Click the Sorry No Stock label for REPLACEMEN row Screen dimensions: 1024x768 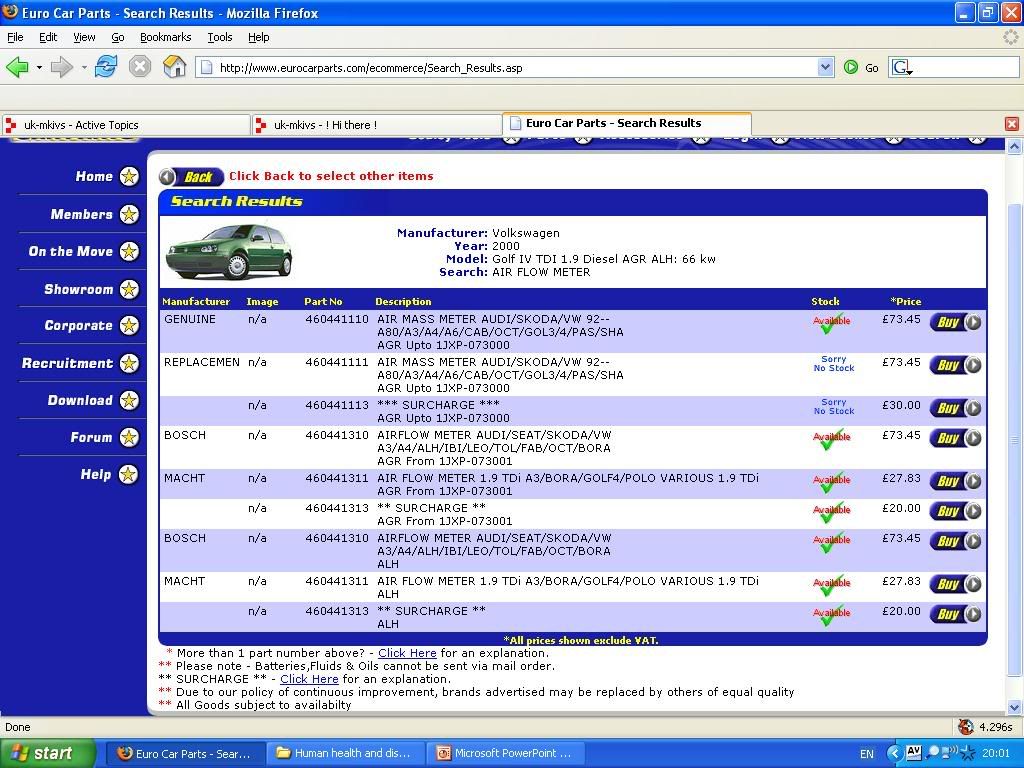834,364
